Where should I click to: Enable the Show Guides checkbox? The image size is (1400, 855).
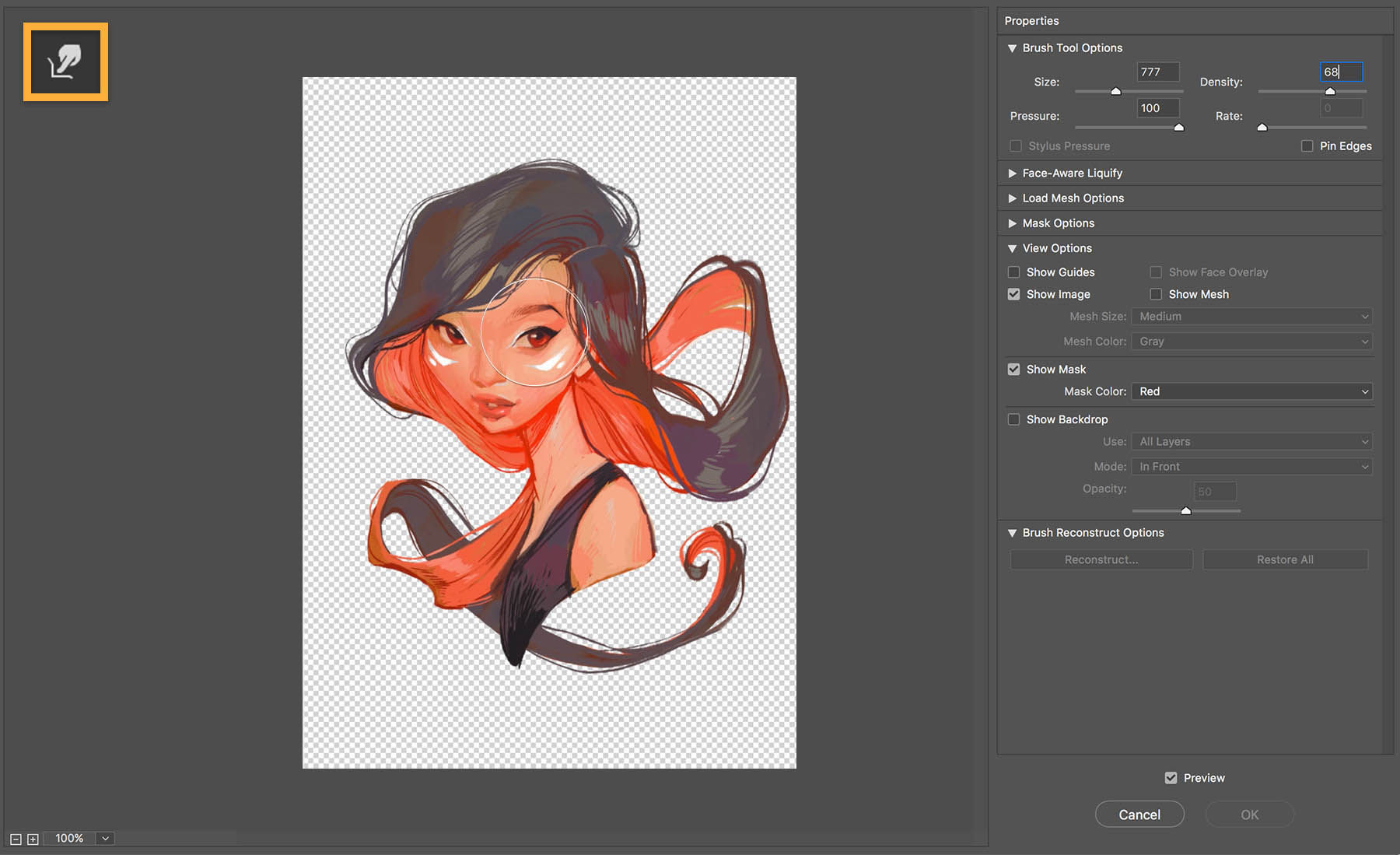pyautogui.click(x=1013, y=272)
